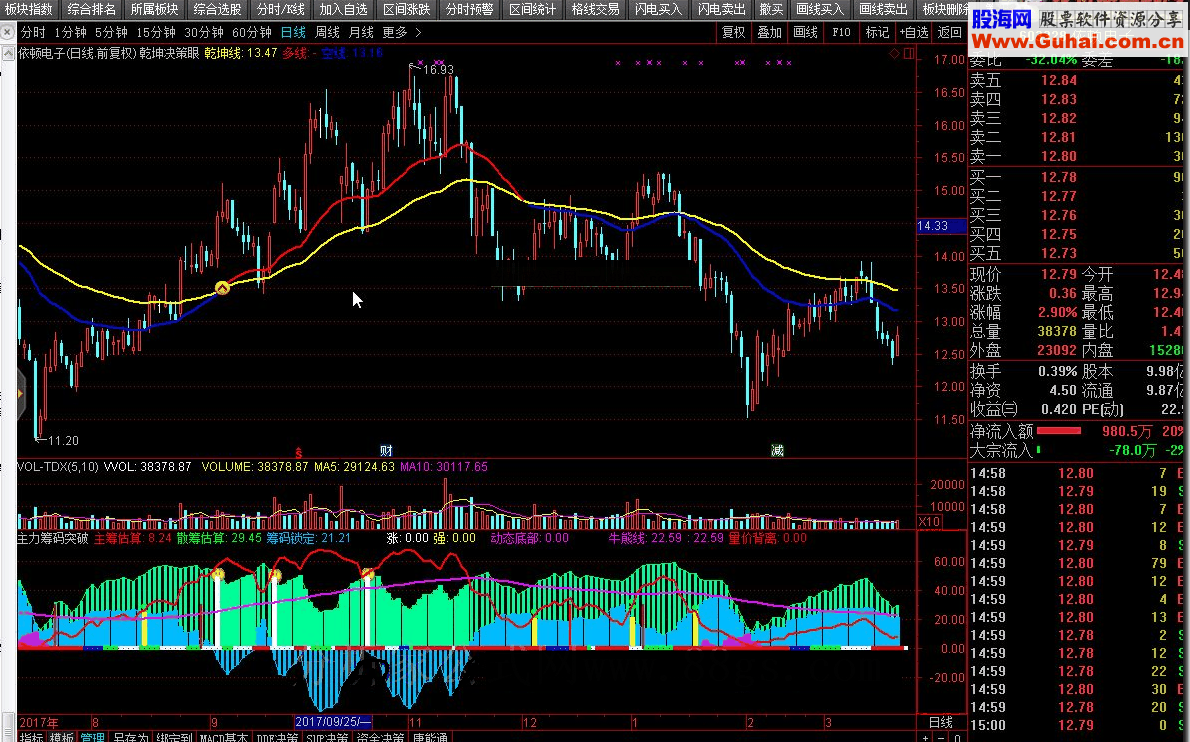The image size is (1190, 742).
Task: Click the 0 reset button at bottom right
Action: pyautogui.click(x=957, y=737)
